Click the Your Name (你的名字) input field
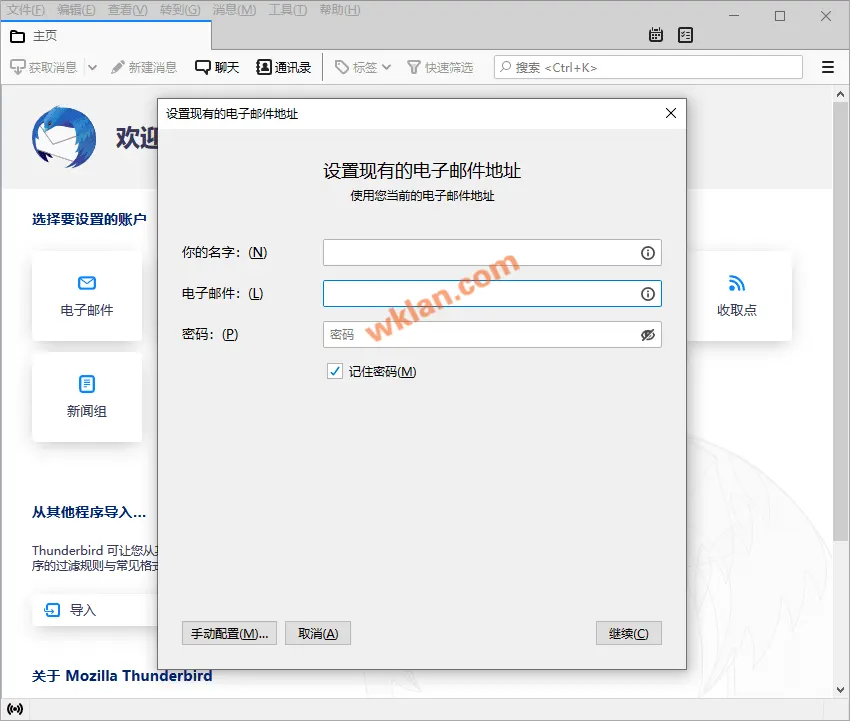 492,253
